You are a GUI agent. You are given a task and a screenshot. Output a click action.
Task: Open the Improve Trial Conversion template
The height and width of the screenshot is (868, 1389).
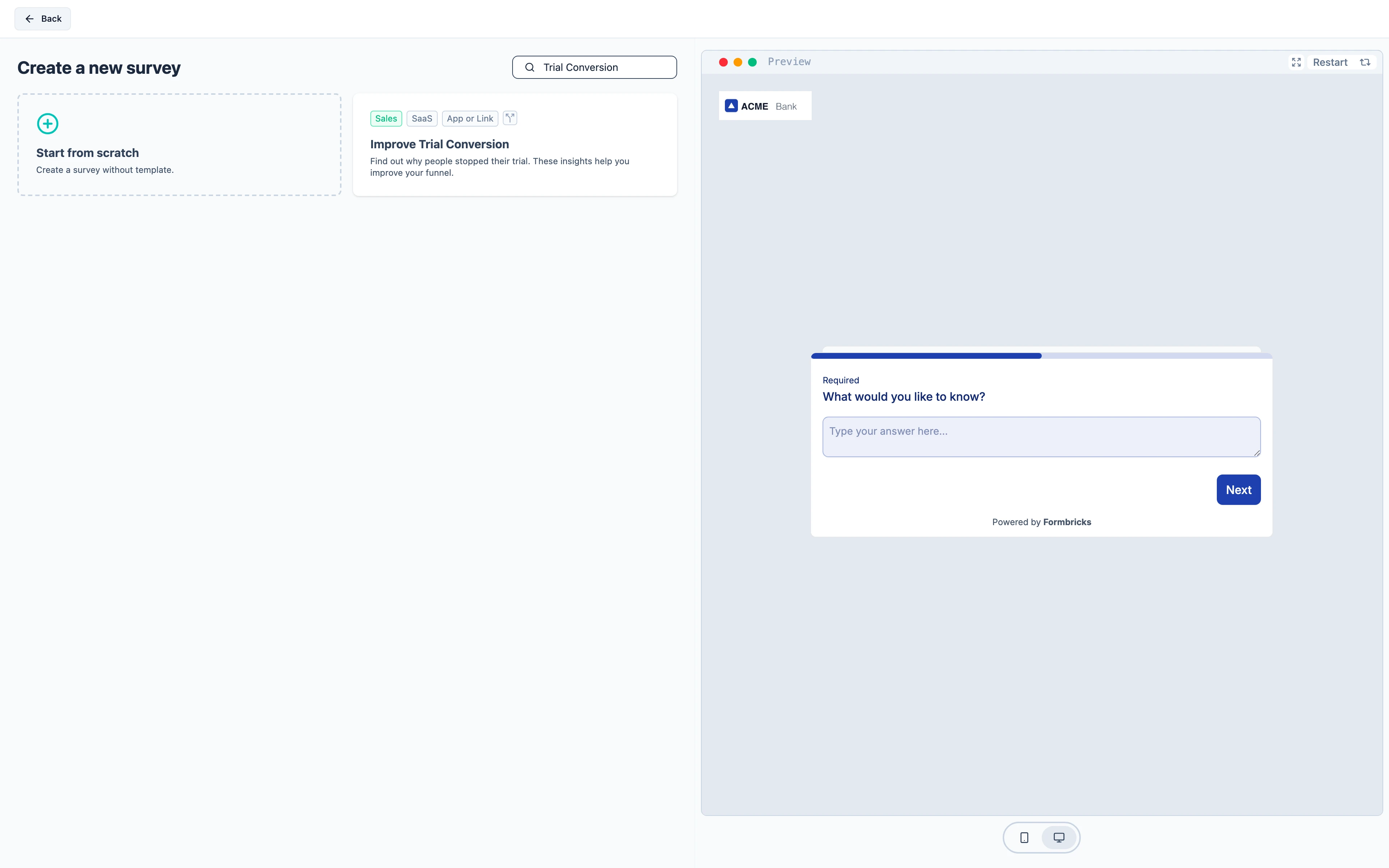pyautogui.click(x=515, y=145)
